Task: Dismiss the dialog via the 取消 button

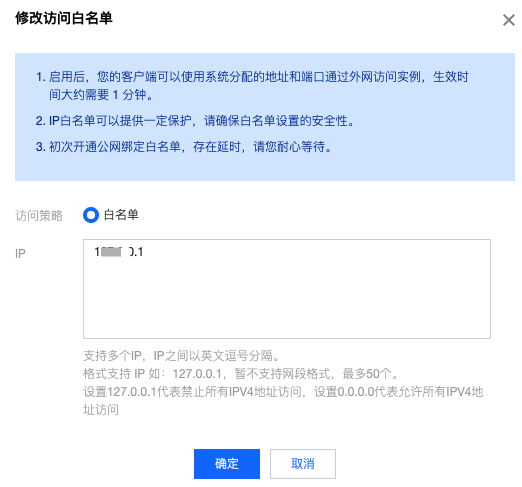Action: tap(303, 464)
